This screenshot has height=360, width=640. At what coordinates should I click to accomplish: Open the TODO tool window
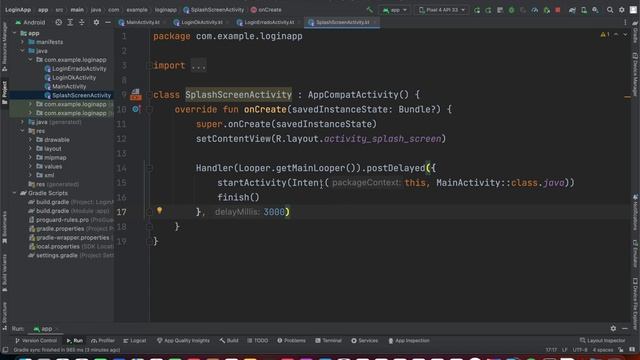point(258,341)
